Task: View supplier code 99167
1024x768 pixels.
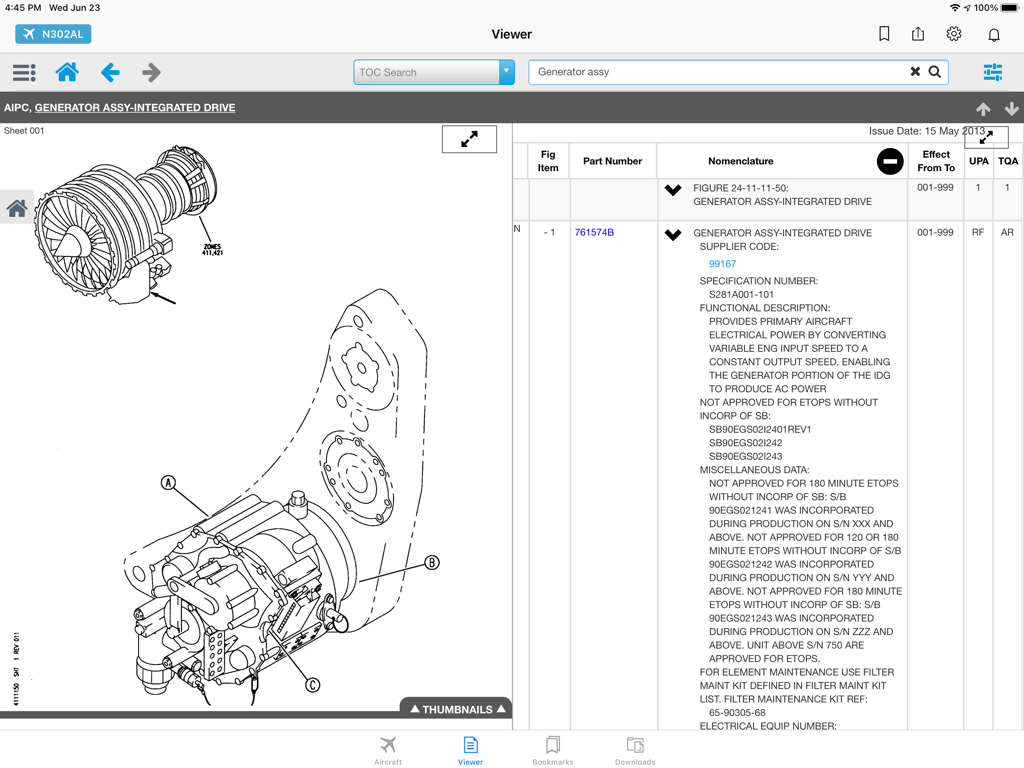Action: [x=722, y=263]
